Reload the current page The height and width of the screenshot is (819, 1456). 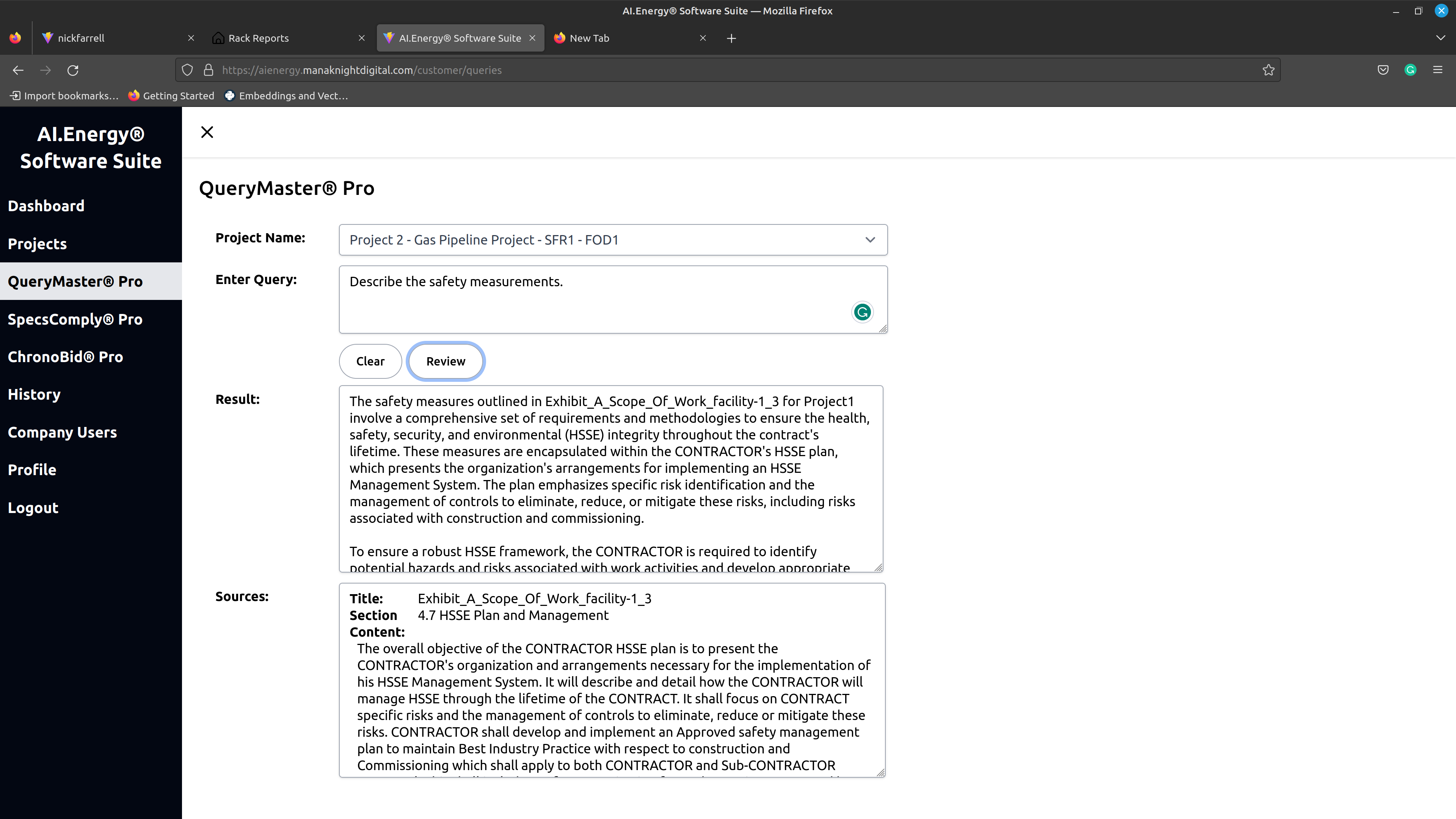73,70
